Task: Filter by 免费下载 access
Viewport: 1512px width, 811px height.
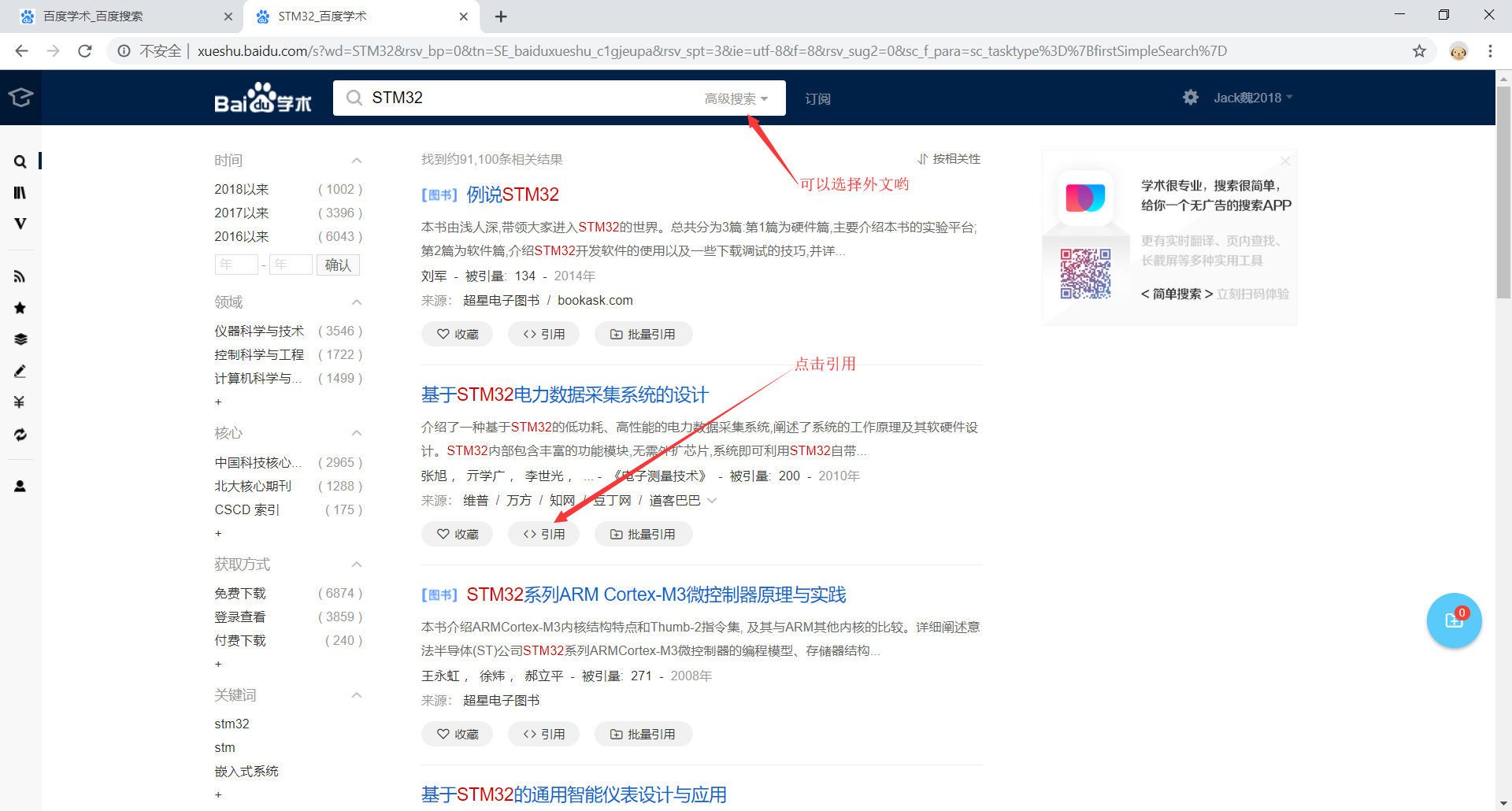Action: (x=240, y=594)
